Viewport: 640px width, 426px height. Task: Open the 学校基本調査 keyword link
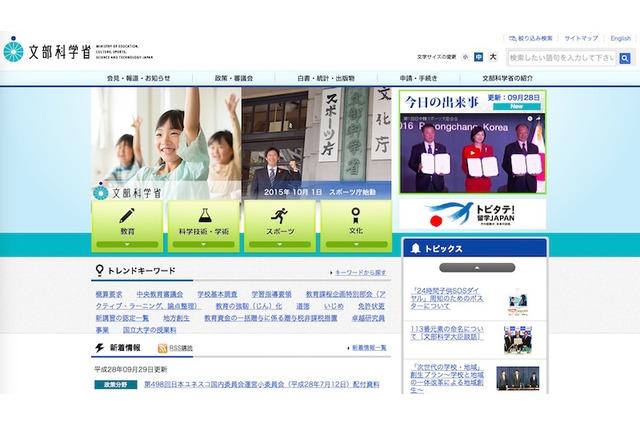[217, 294]
